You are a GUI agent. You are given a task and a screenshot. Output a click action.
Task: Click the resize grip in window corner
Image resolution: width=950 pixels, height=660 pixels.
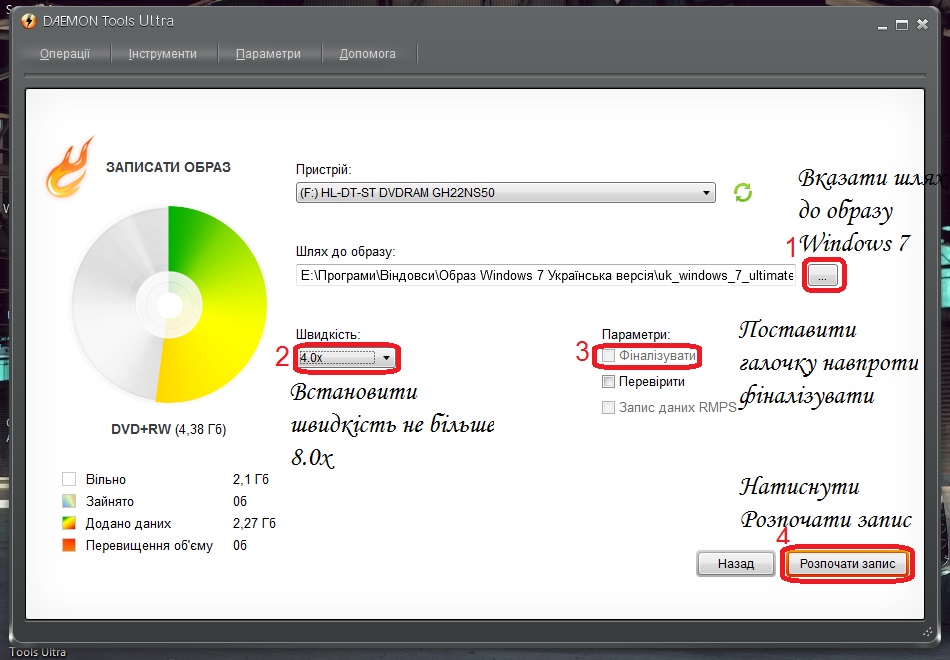pos(925,632)
